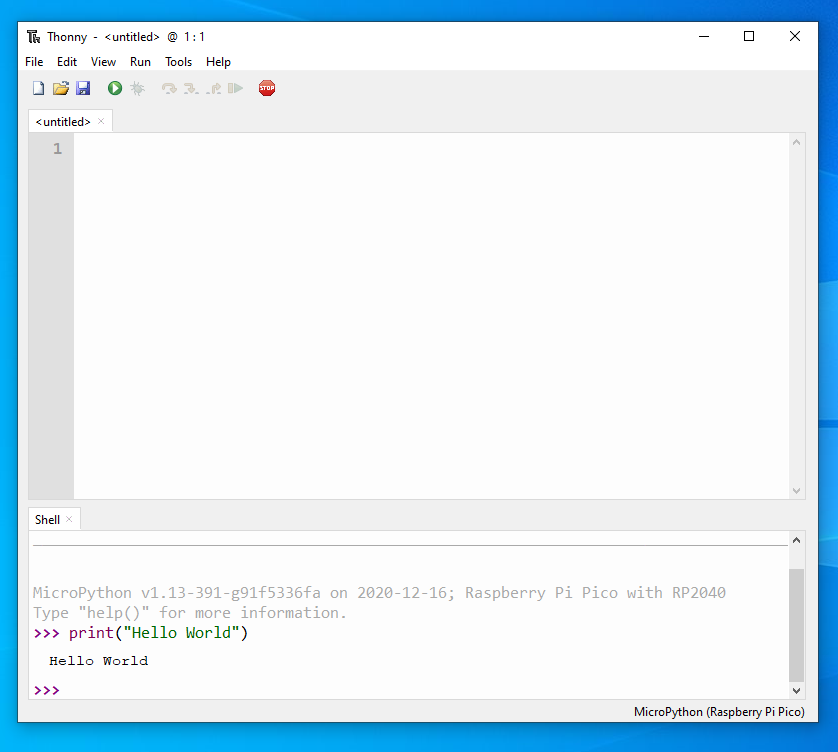The image size is (838, 752).
Task: Click the Shell scrollbar up arrow
Action: click(x=796, y=540)
